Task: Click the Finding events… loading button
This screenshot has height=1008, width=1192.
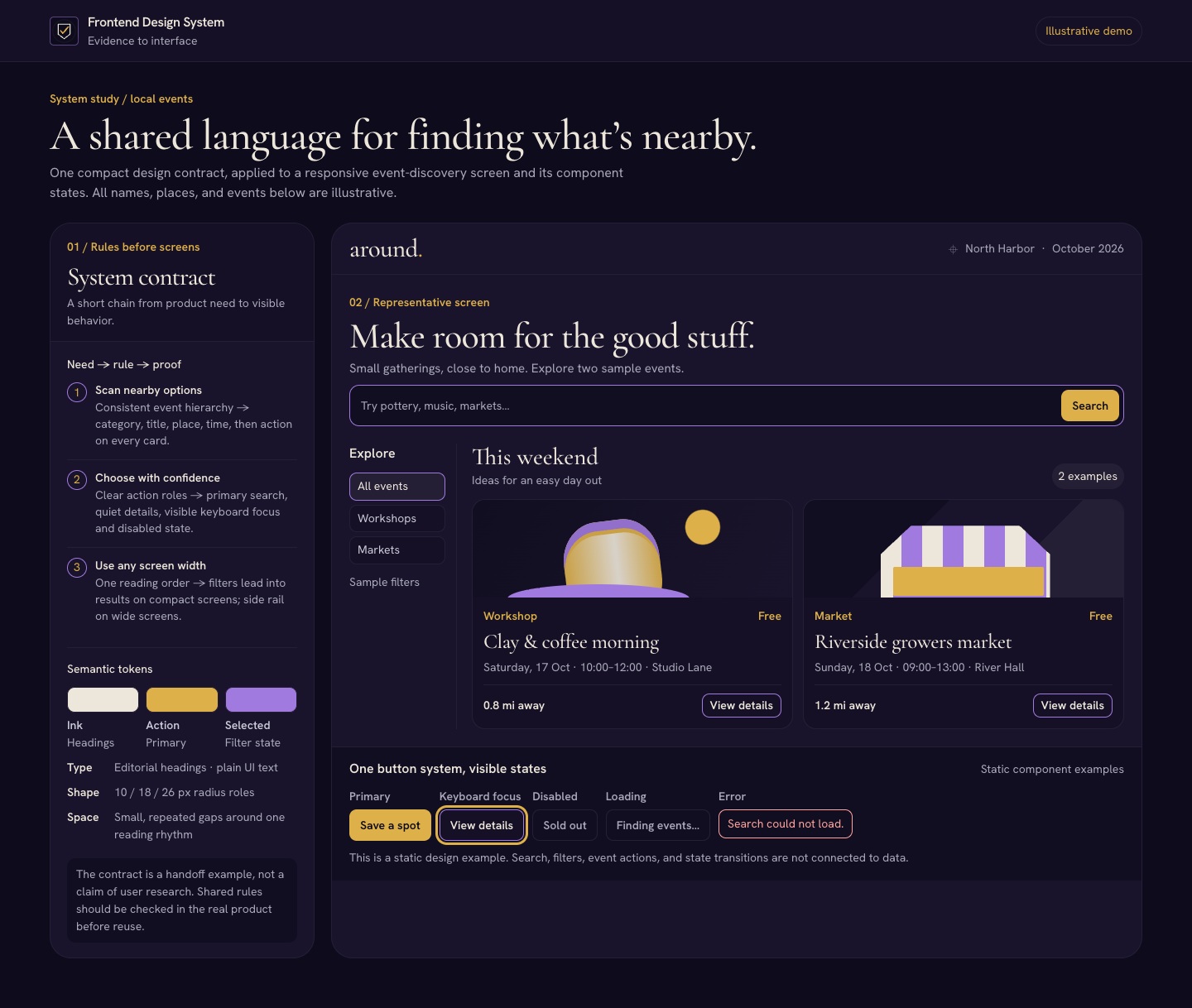Action: tap(658, 825)
